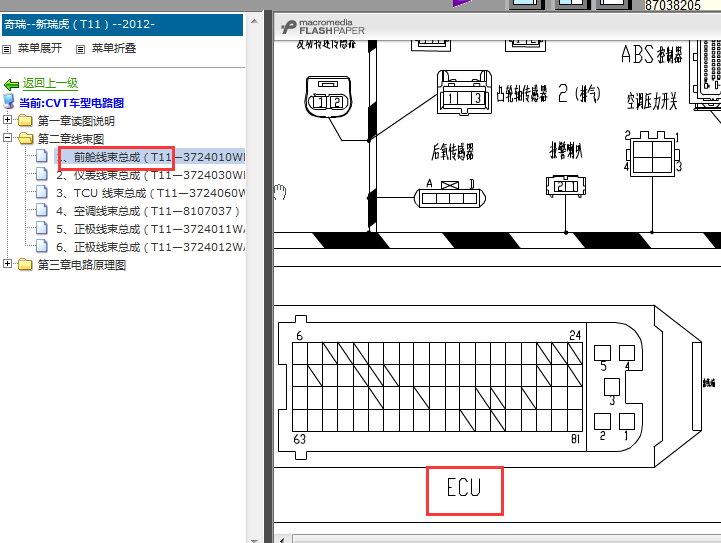Click the folder icon of 第三章电路原理图
This screenshot has height=543, width=721.
(25, 264)
